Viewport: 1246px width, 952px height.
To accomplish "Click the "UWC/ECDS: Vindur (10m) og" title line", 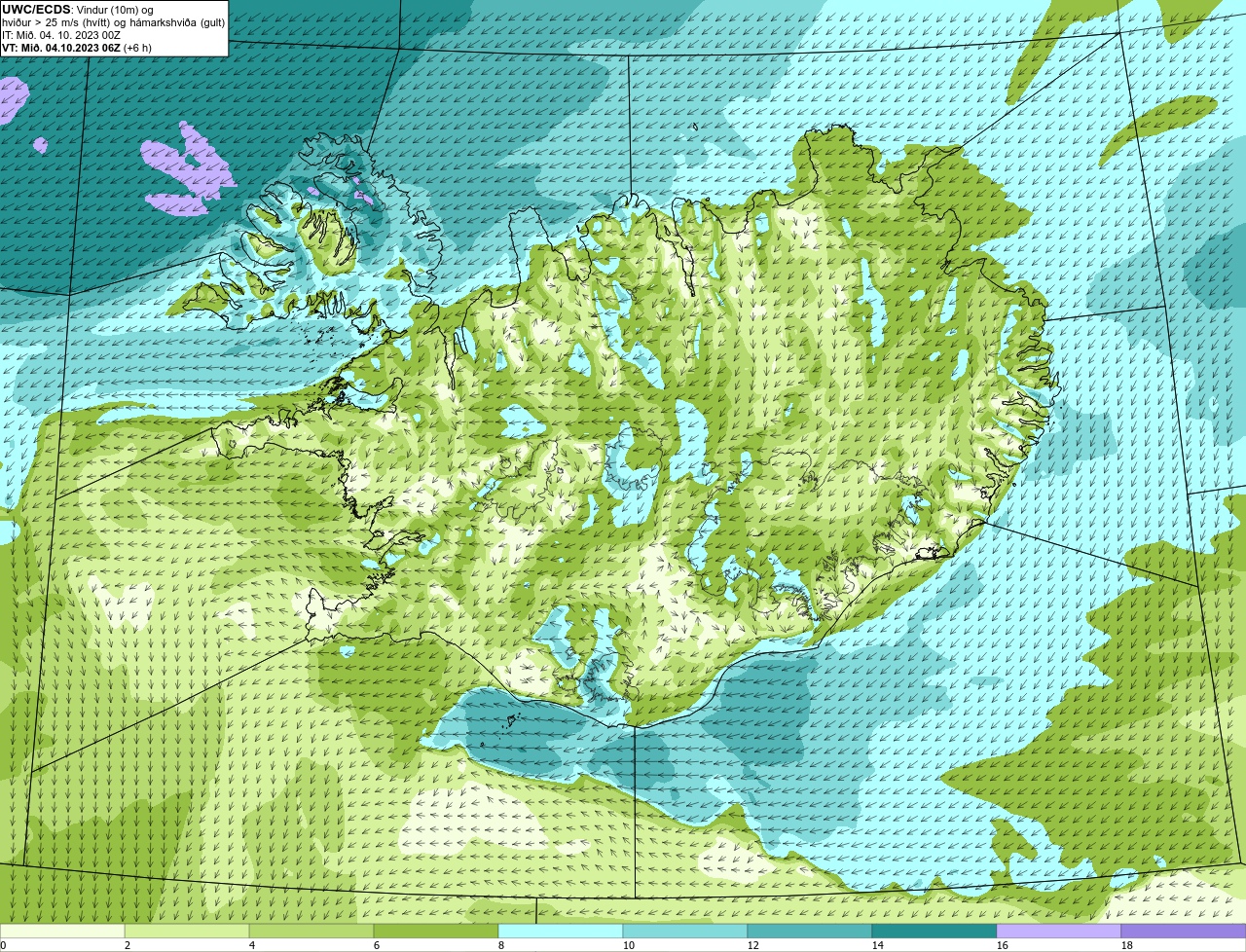I will pos(78,10).
